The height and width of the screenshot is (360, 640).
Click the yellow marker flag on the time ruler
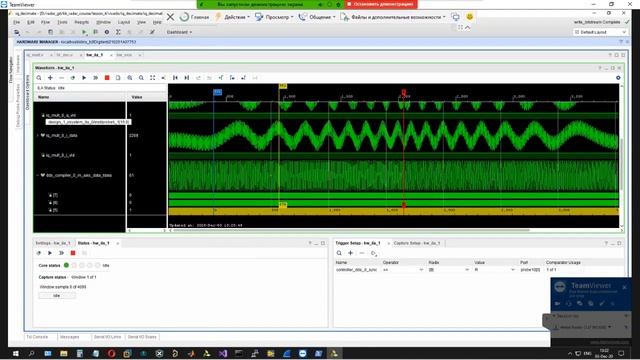pyautogui.click(x=282, y=86)
